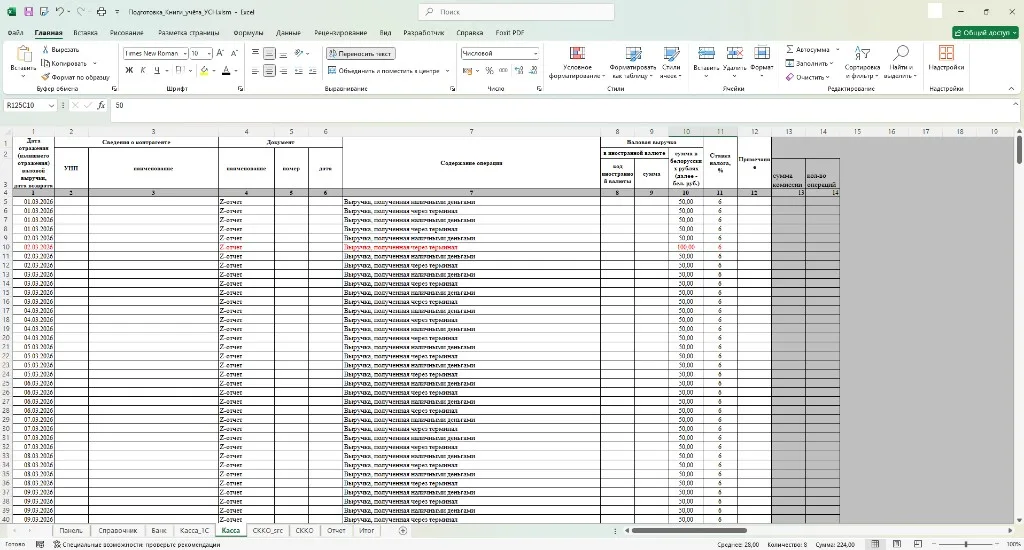
Task: Open Sort and Filter (Сортировка и фильтр)
Action: 862,63
